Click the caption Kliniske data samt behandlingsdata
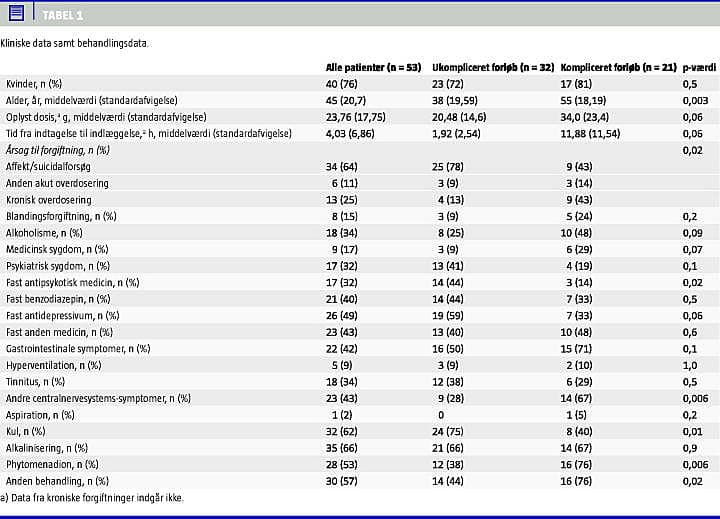Screen dimensions: 720x519 click(75, 43)
